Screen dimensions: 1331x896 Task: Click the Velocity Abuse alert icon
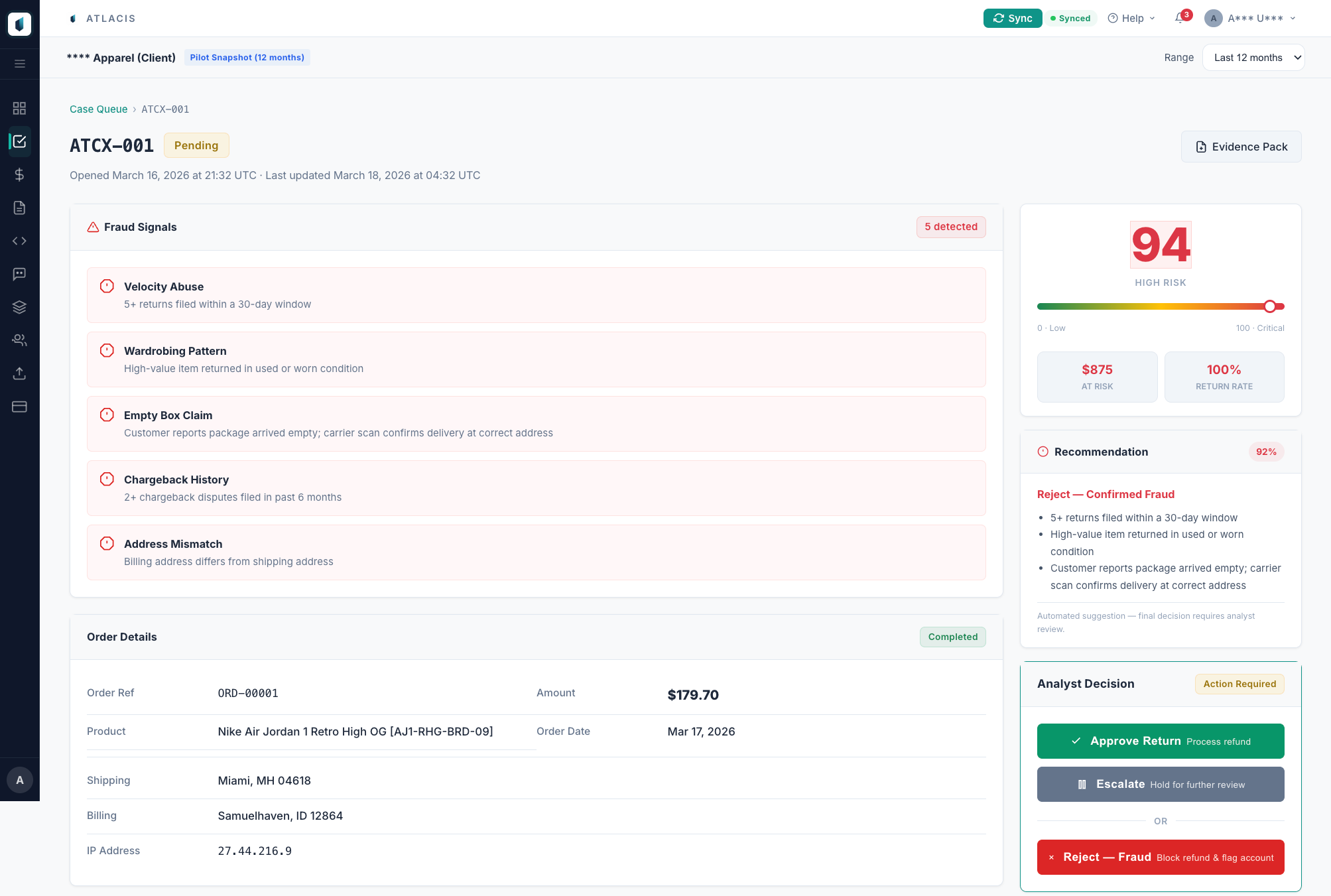click(107, 286)
